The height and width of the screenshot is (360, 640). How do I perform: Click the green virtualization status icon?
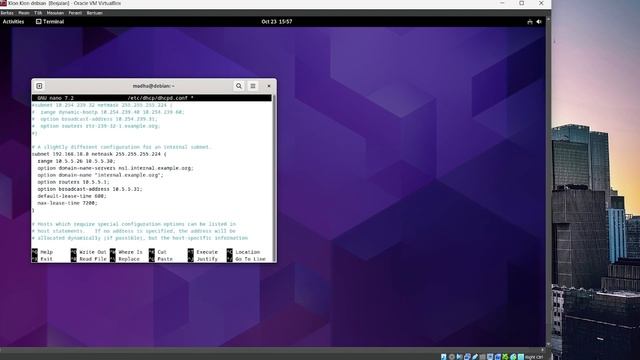tap(505, 357)
